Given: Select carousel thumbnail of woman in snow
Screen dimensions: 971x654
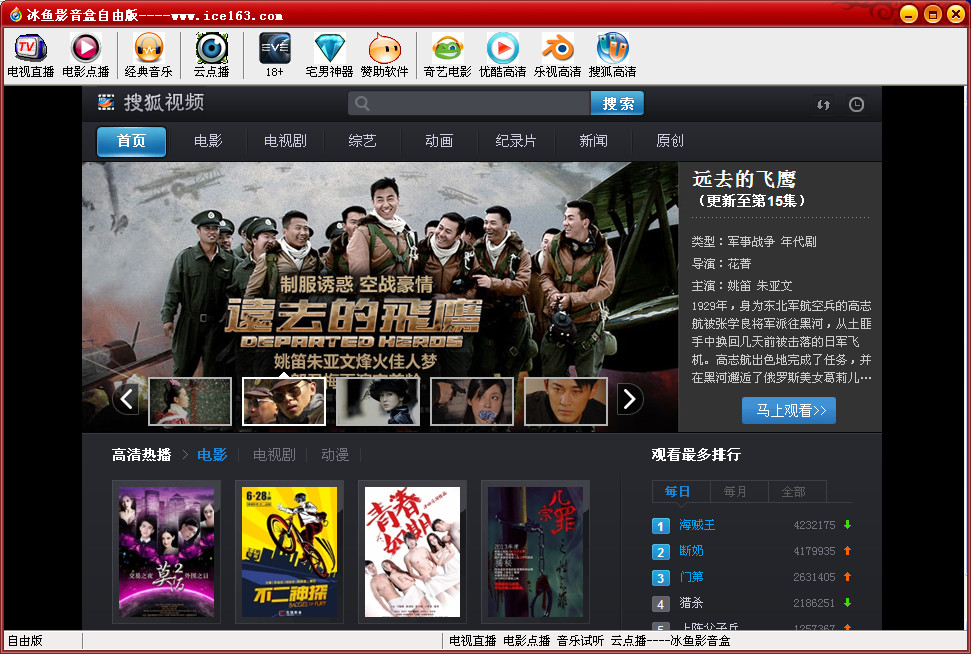Looking at the screenshot, I should 190,401.
